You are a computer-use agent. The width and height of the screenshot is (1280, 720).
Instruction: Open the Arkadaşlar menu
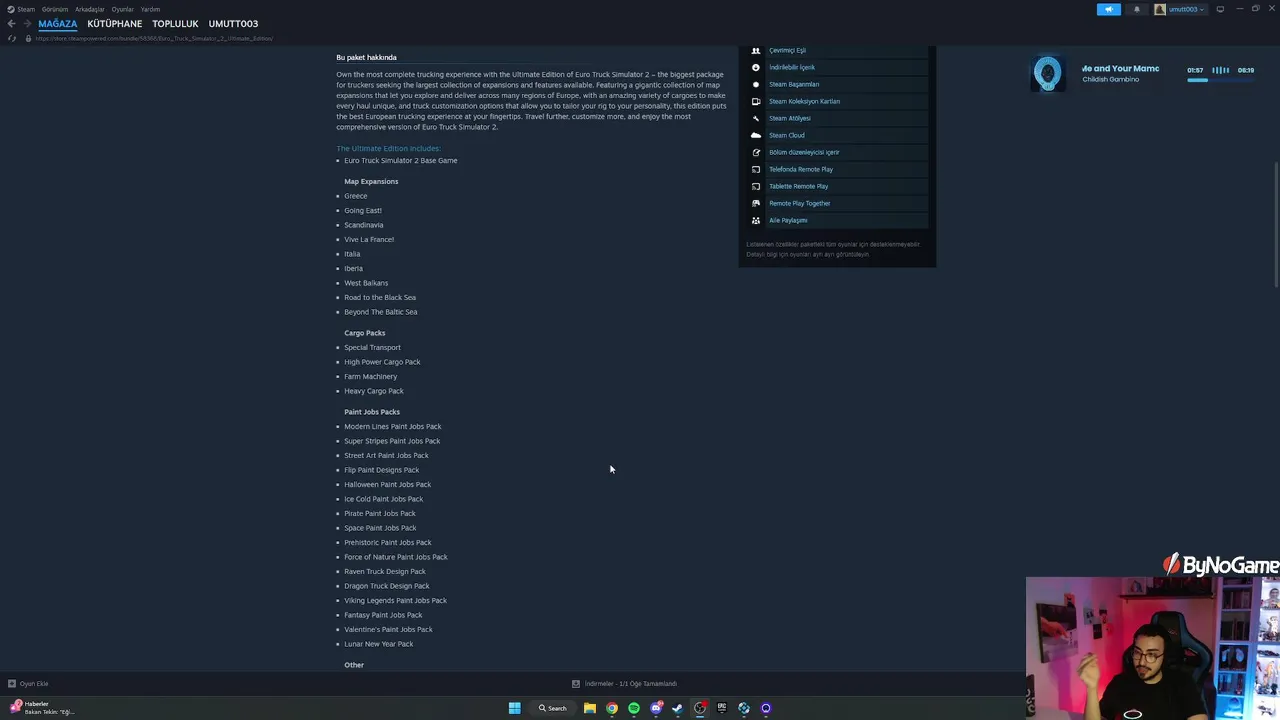coord(90,9)
